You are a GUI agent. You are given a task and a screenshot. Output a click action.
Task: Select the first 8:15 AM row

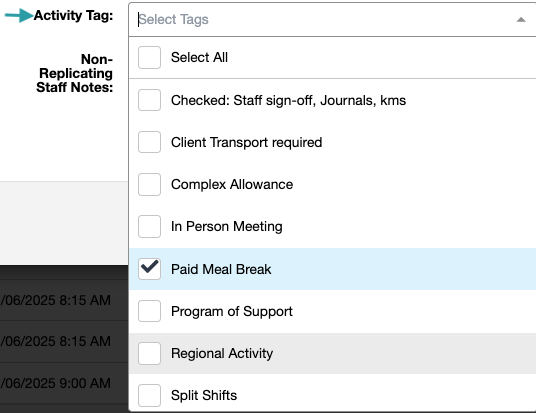(x=64, y=300)
